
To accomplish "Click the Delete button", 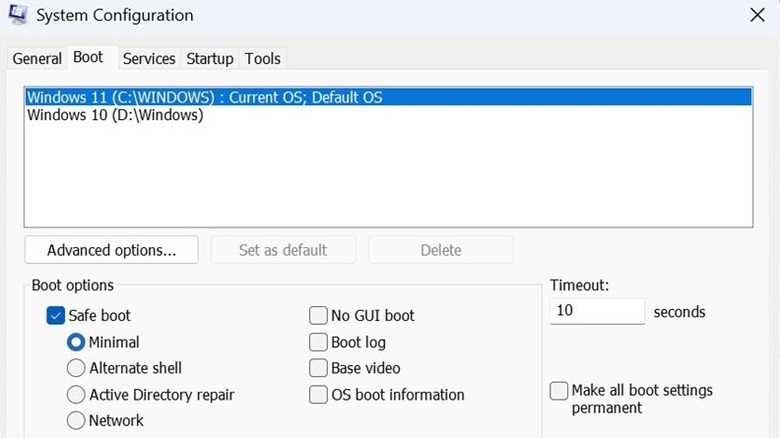I will coord(441,250).
